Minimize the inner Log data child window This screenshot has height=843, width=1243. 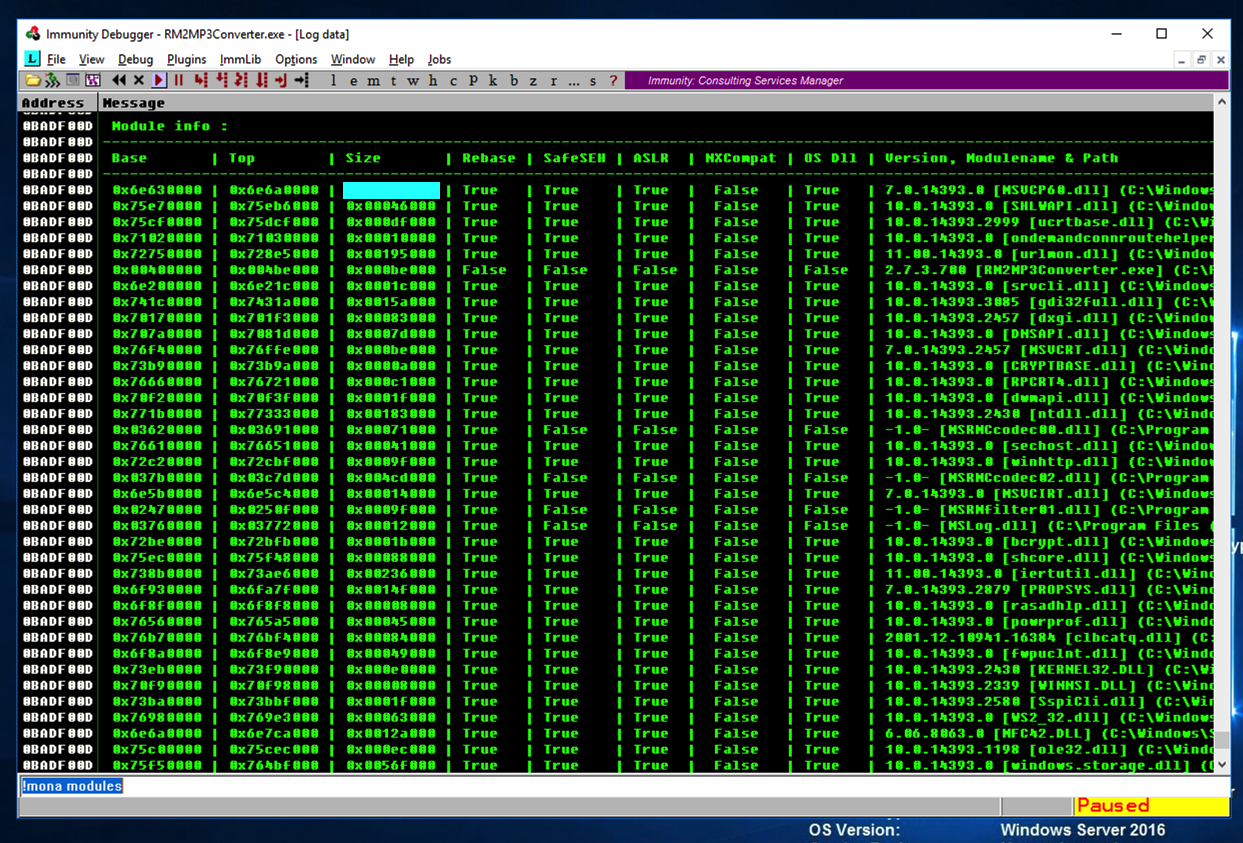[1183, 60]
